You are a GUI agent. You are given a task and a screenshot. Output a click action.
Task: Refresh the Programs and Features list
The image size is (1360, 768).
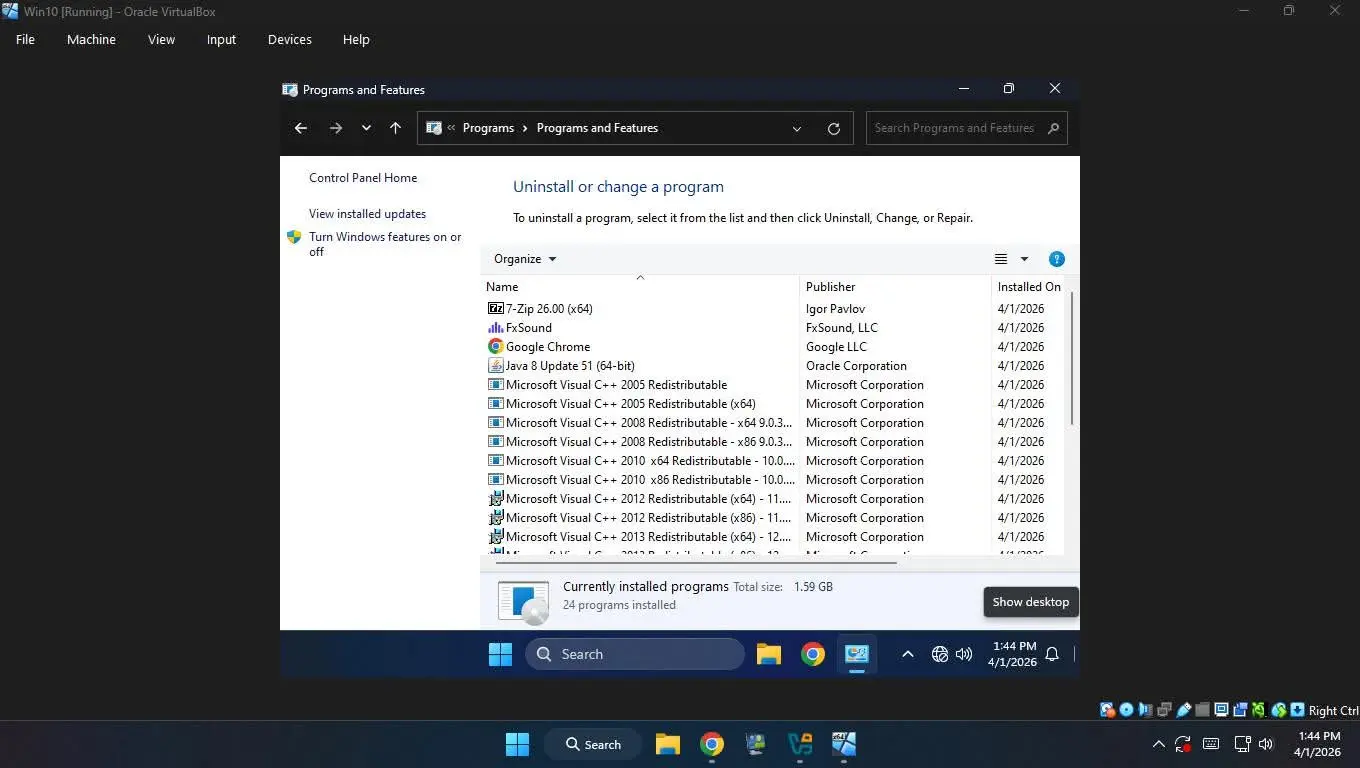tap(834, 128)
